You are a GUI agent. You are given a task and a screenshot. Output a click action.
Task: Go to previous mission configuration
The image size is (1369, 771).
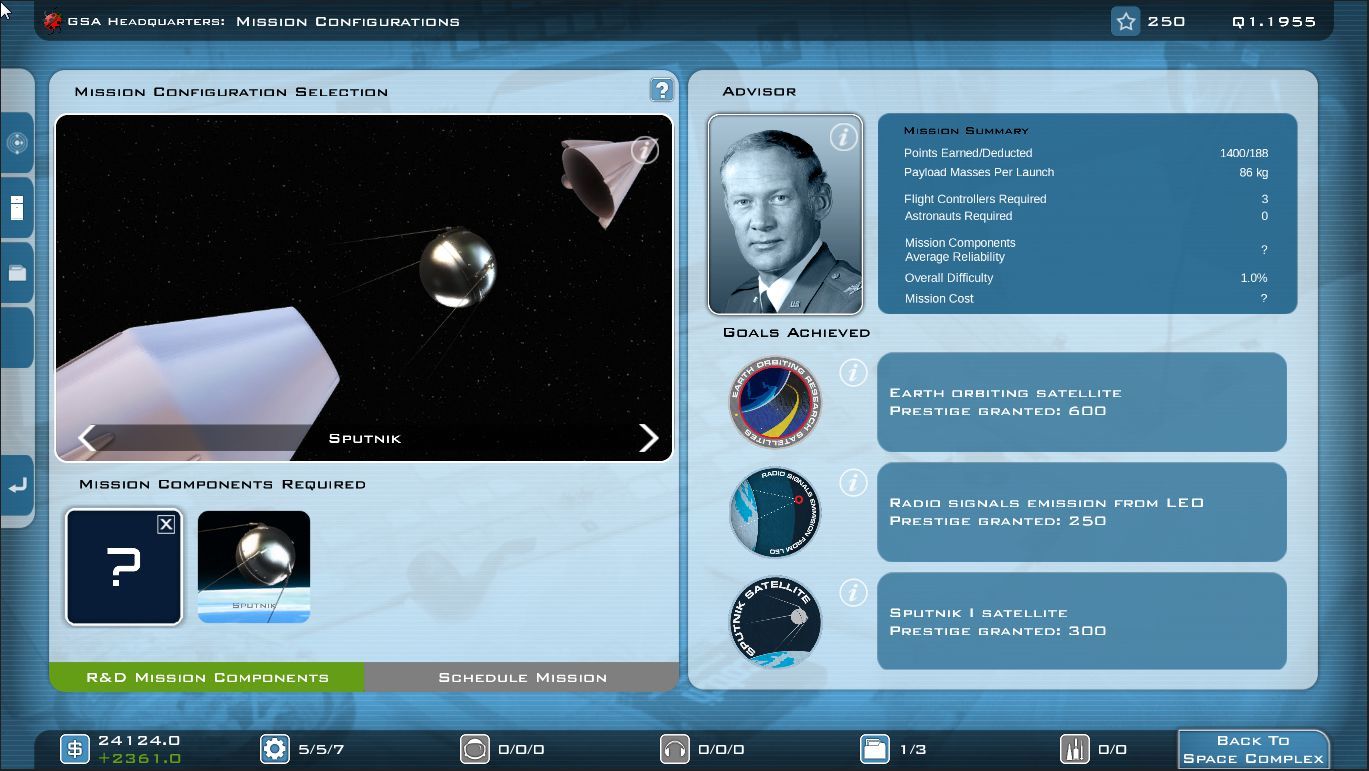[x=87, y=438]
